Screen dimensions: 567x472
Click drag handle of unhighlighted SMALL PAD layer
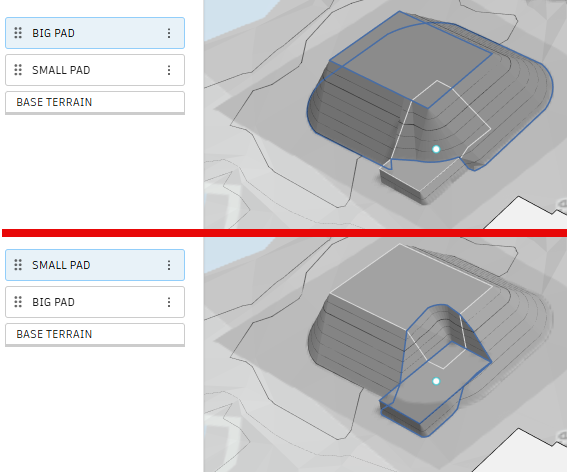pos(18,70)
